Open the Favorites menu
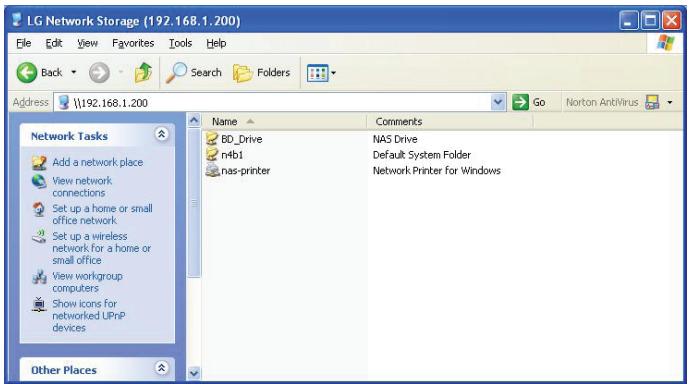Viewport: 690px width, 384px height. coord(133,43)
